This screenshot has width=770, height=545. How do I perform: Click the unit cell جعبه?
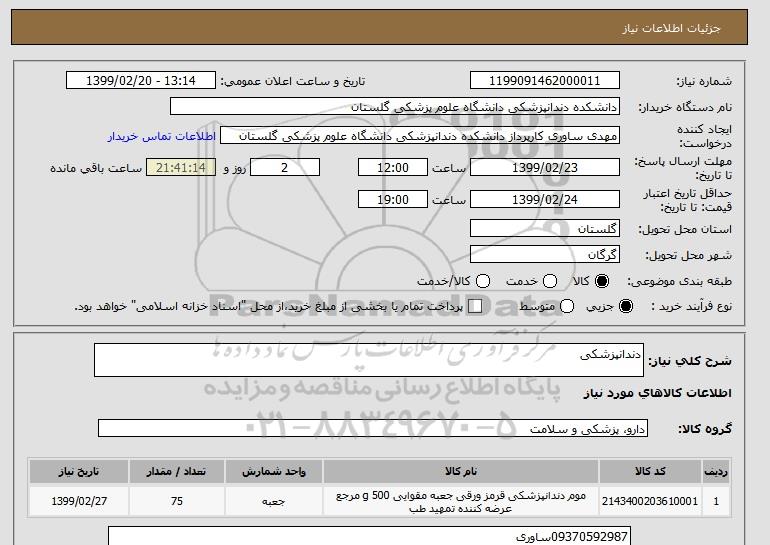tap(274, 501)
